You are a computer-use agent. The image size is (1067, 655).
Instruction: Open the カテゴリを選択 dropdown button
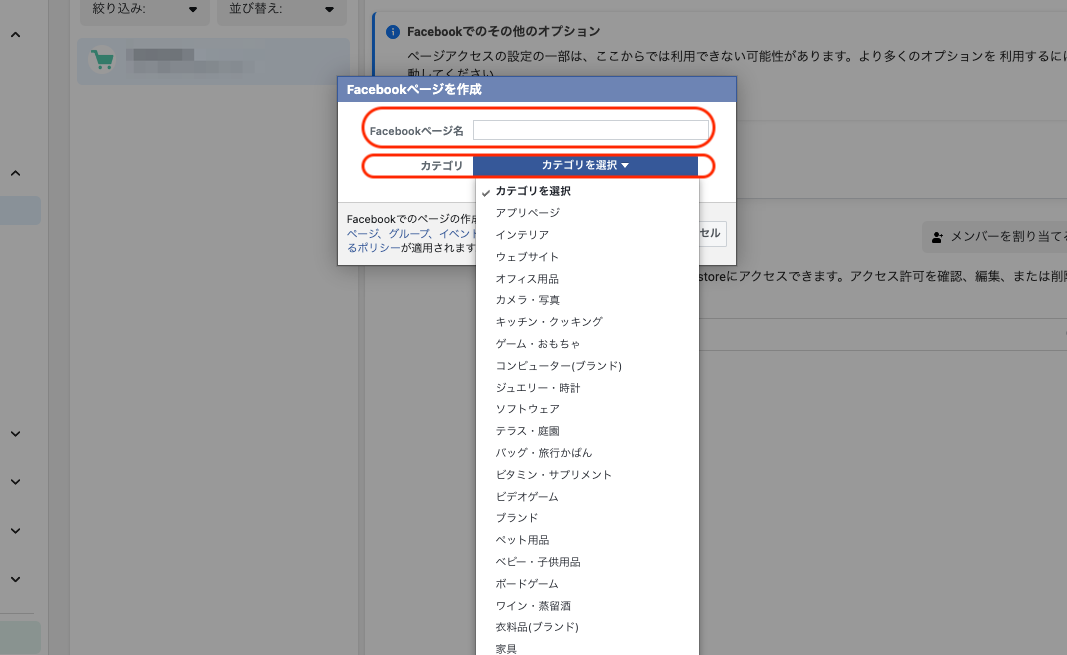pyautogui.click(x=585, y=165)
